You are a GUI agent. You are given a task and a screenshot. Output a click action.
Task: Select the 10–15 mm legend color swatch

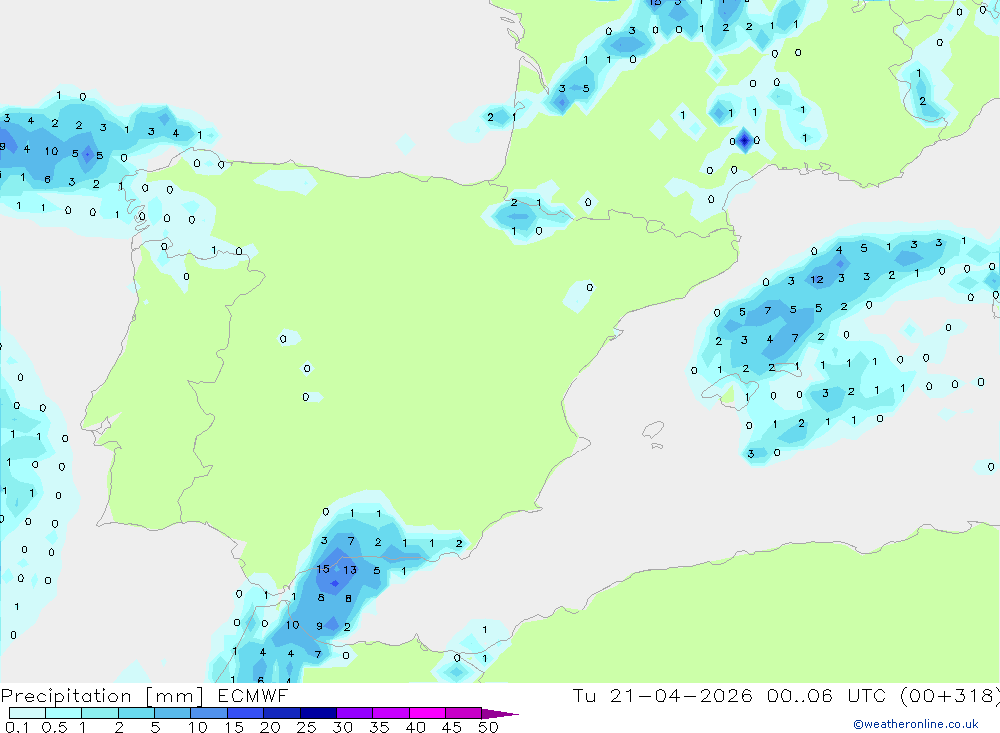pos(209,713)
